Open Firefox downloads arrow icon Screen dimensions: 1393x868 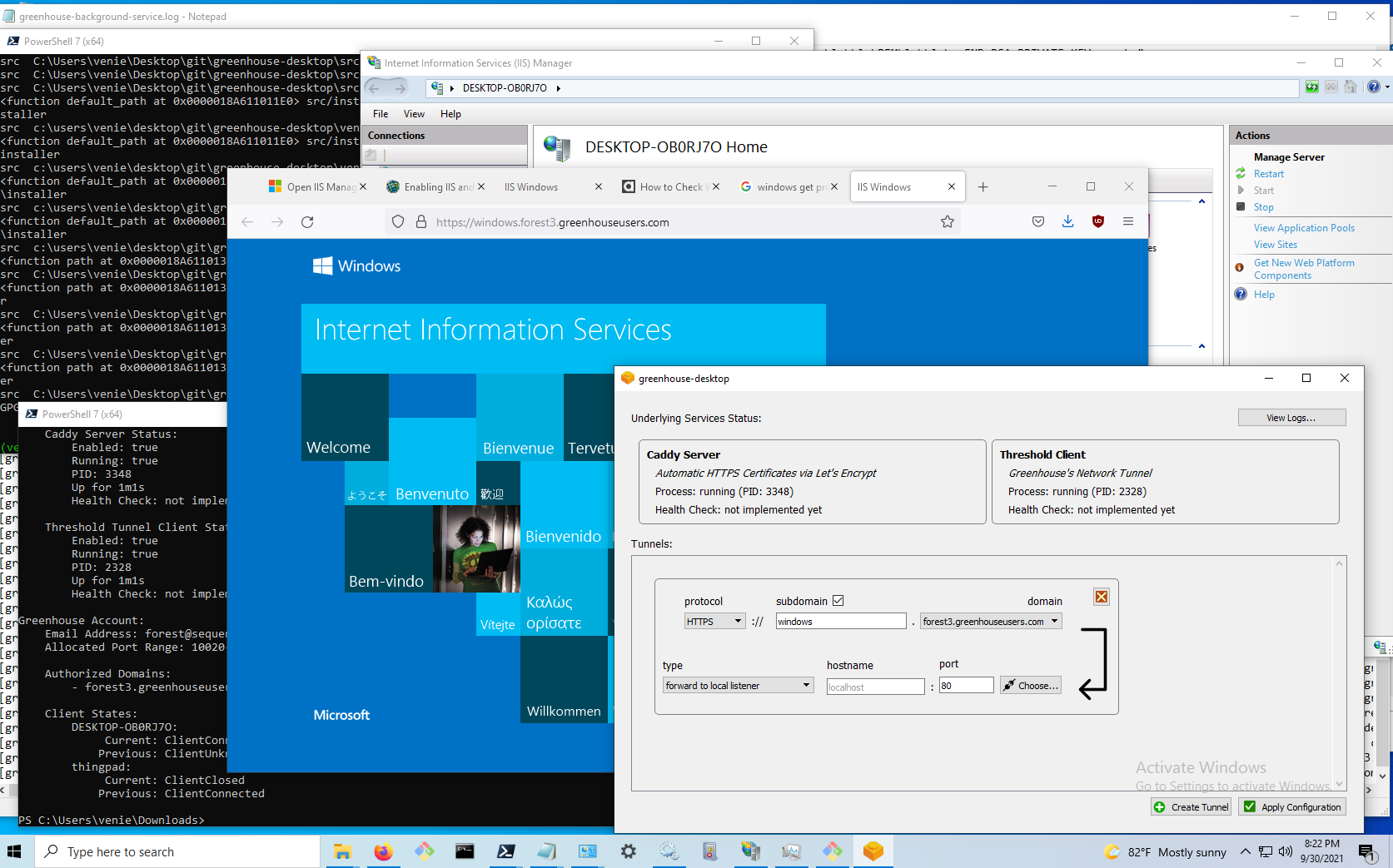pyautogui.click(x=1067, y=222)
